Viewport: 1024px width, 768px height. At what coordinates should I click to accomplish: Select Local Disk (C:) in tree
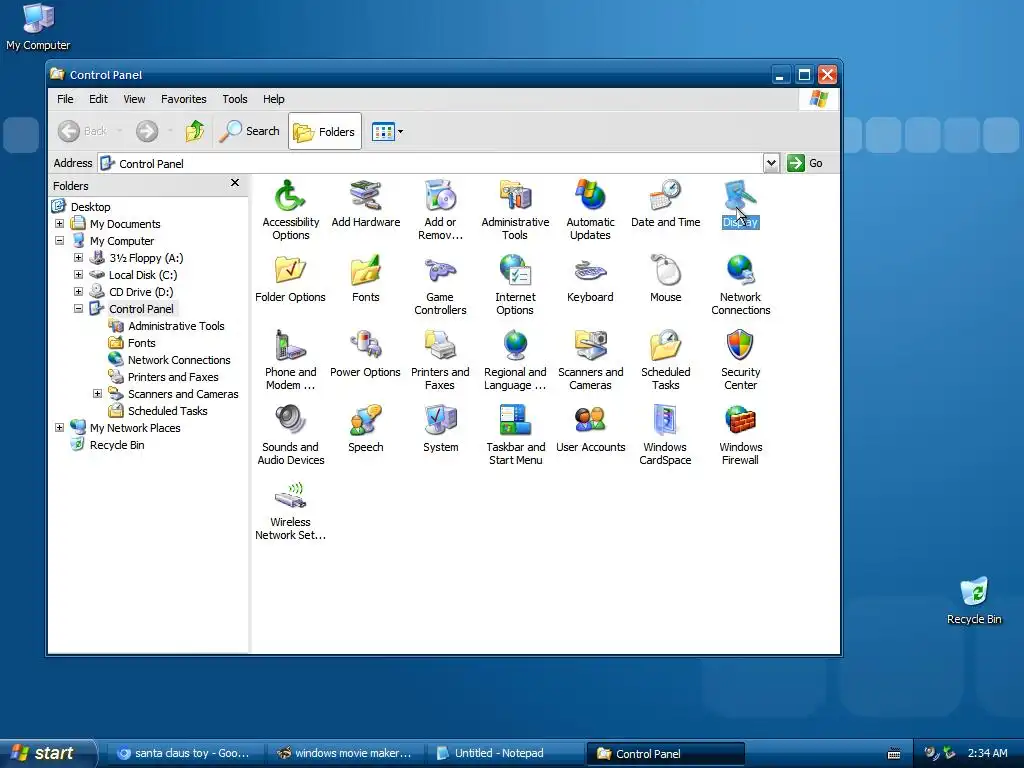(133, 275)
